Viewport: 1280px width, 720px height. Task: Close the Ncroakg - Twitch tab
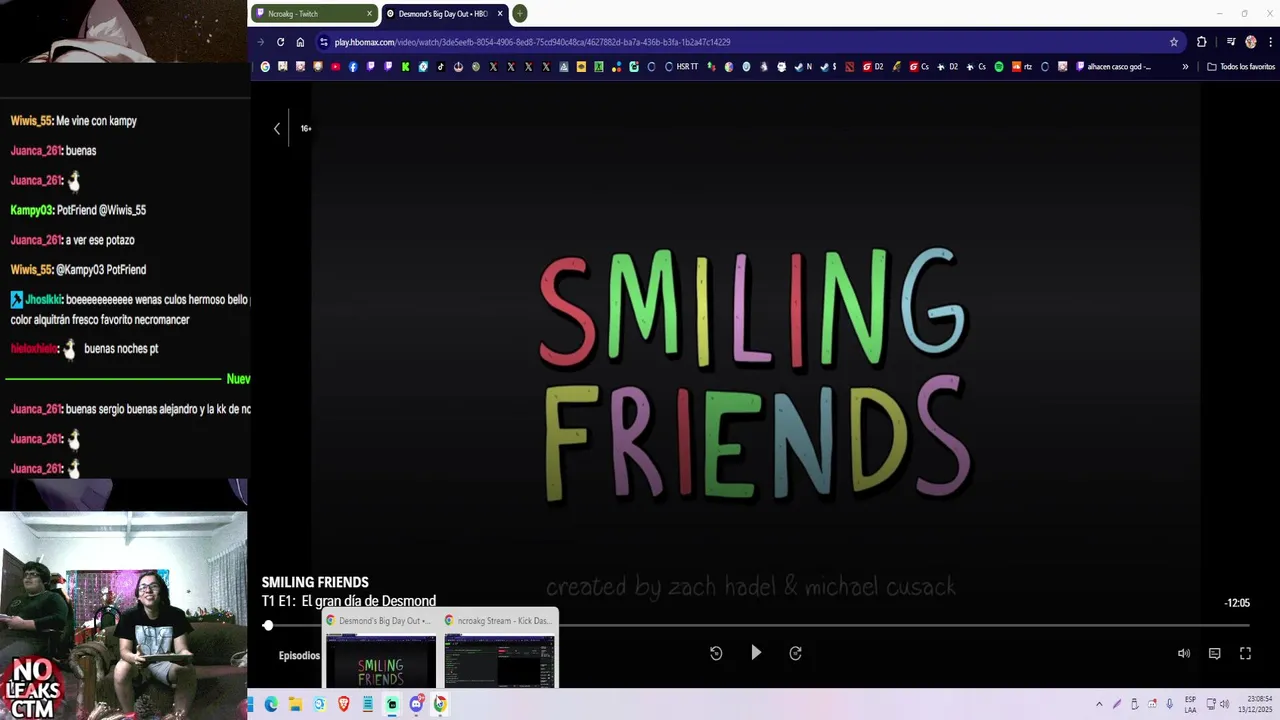(369, 14)
